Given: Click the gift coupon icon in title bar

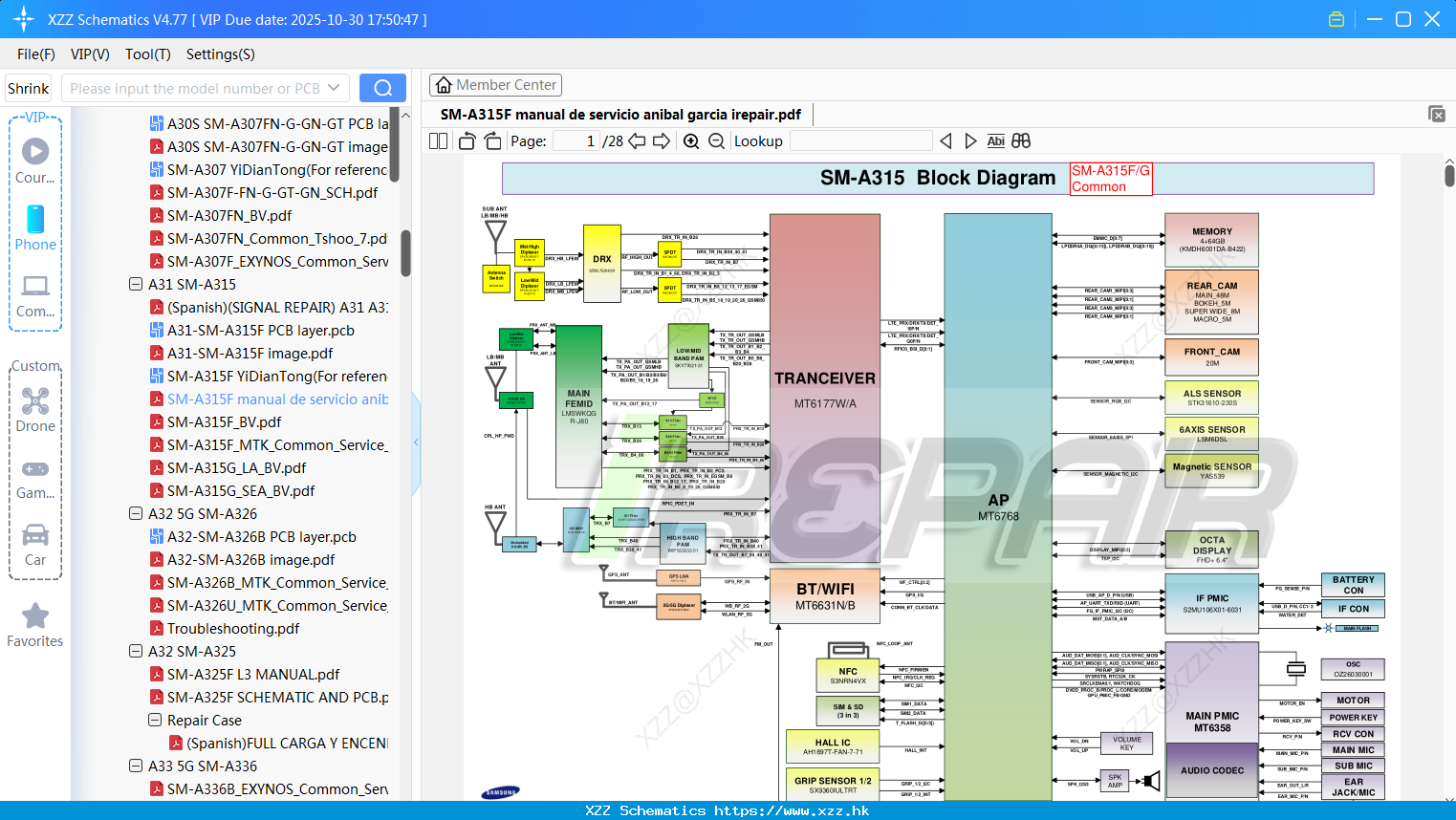Looking at the screenshot, I should point(1336,19).
